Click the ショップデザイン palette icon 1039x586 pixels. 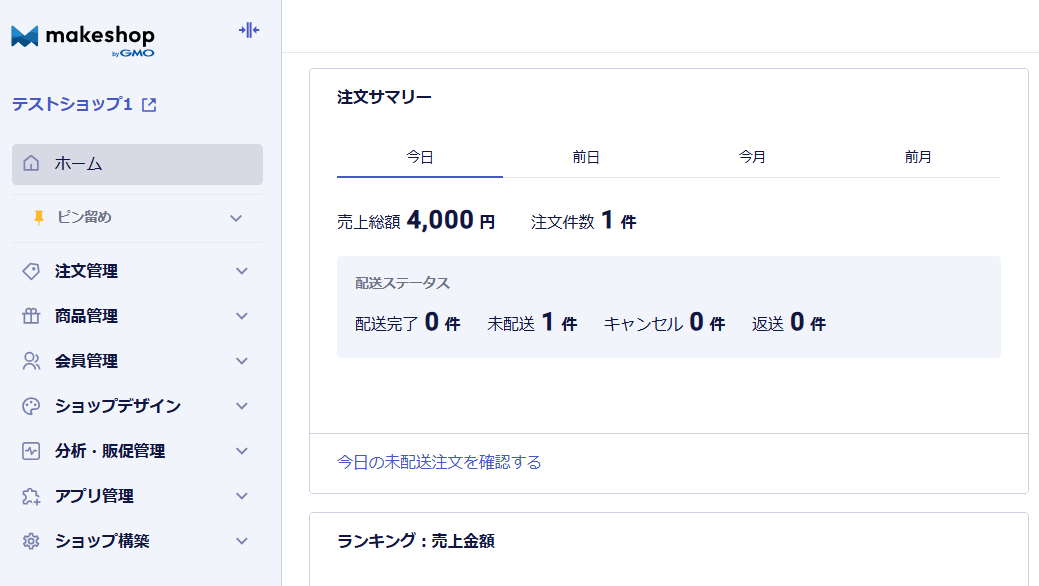click(31, 406)
